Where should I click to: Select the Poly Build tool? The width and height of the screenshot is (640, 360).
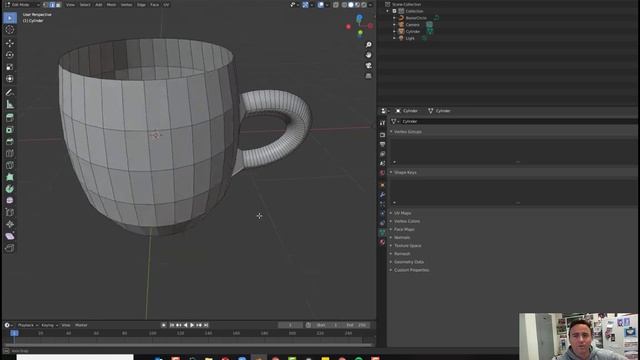10,177
